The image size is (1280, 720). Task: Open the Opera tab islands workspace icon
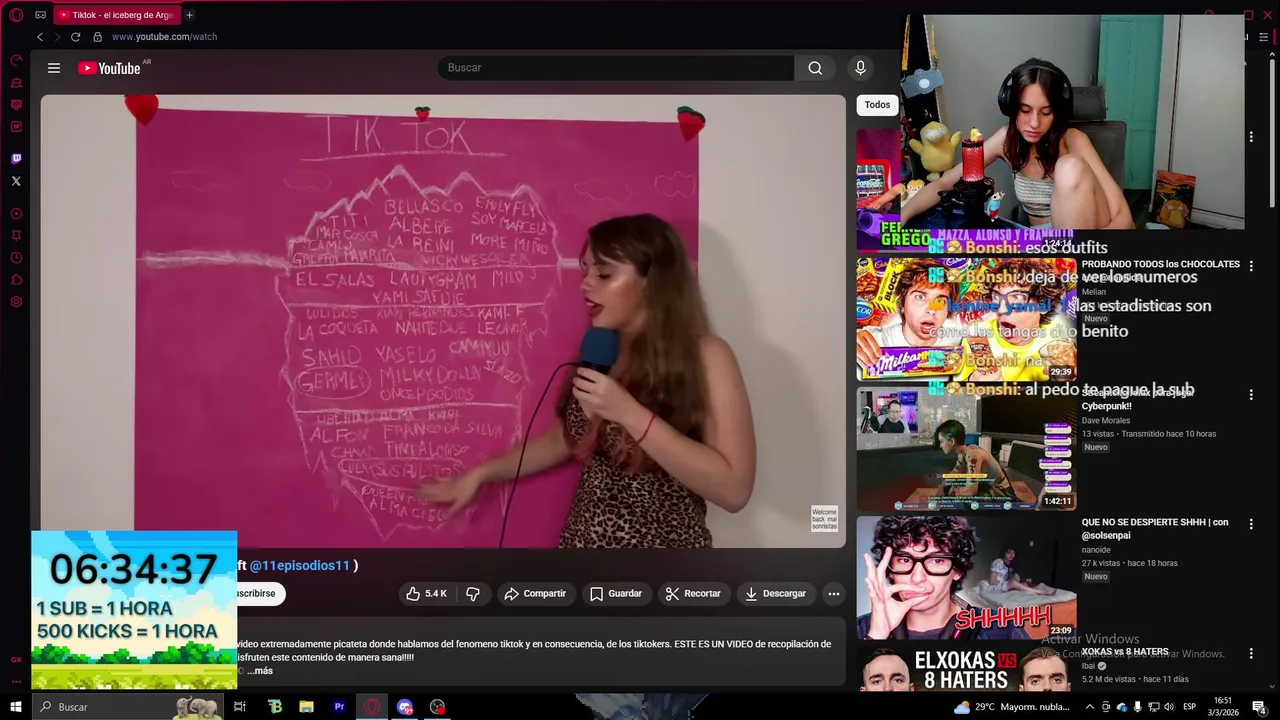pos(41,15)
